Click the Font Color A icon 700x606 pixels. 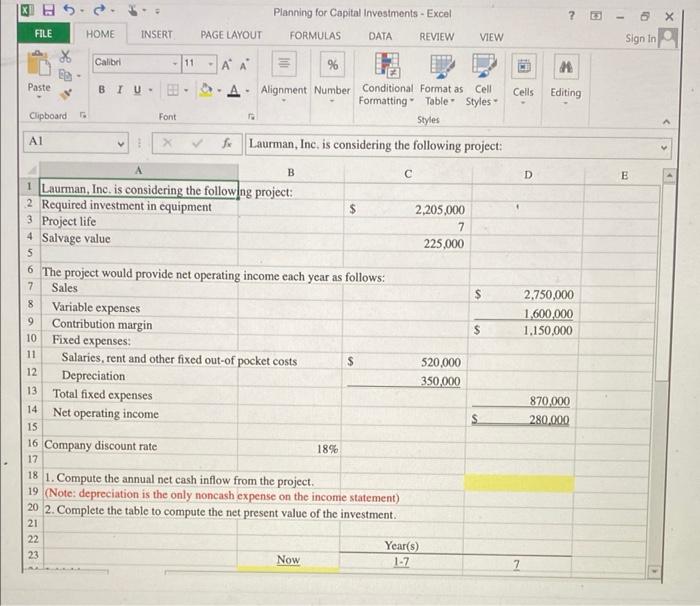pyautogui.click(x=234, y=91)
